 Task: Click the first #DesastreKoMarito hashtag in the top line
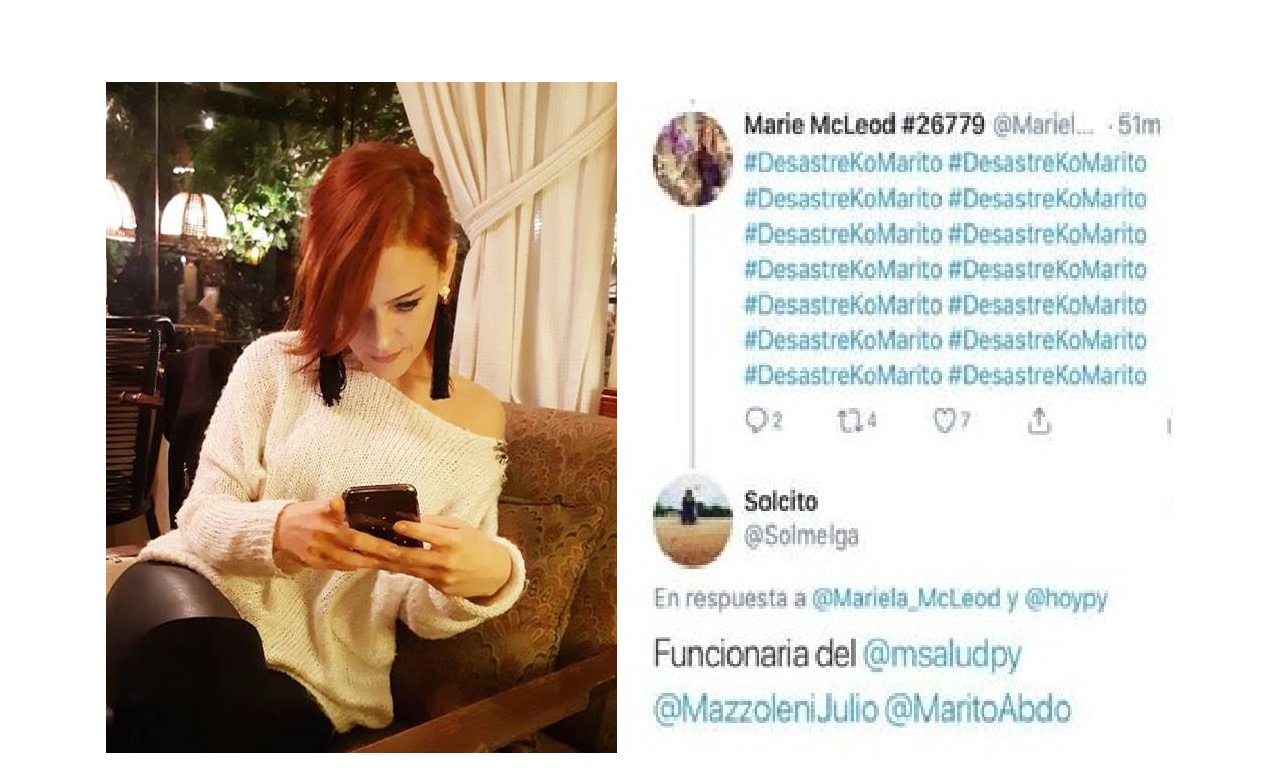843,163
